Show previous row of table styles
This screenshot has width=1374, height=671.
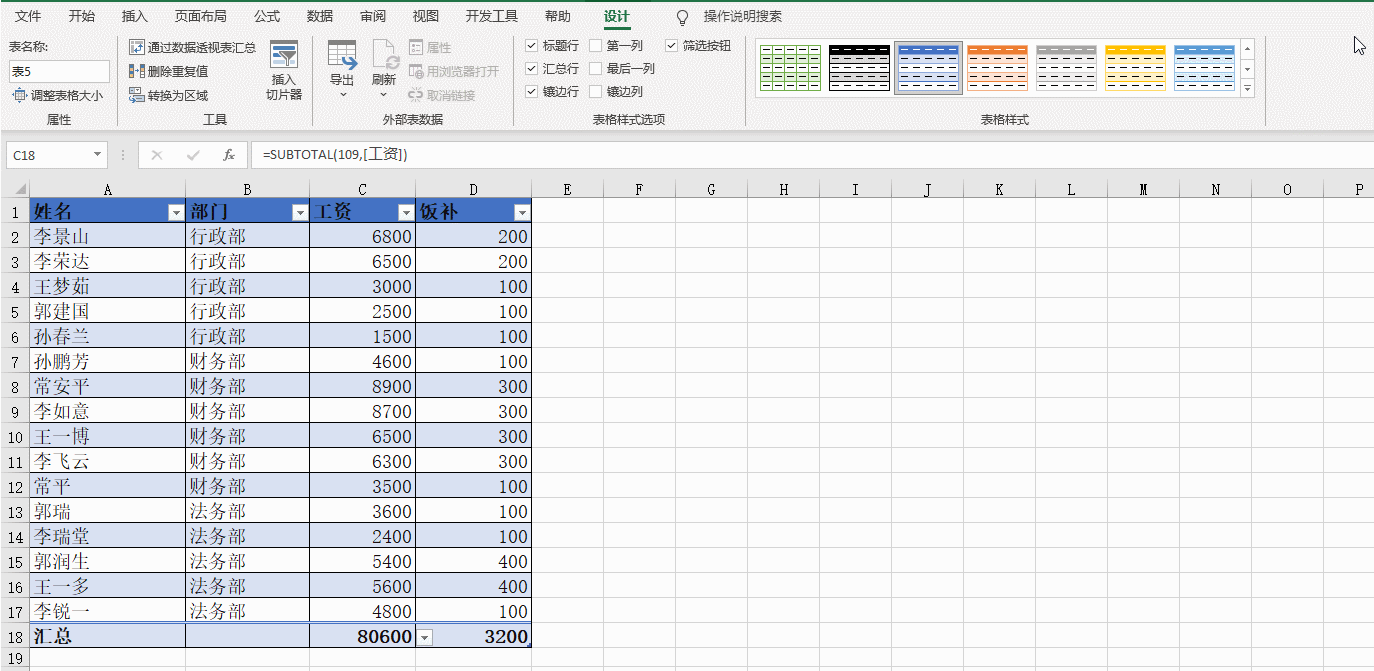pyautogui.click(x=1247, y=48)
